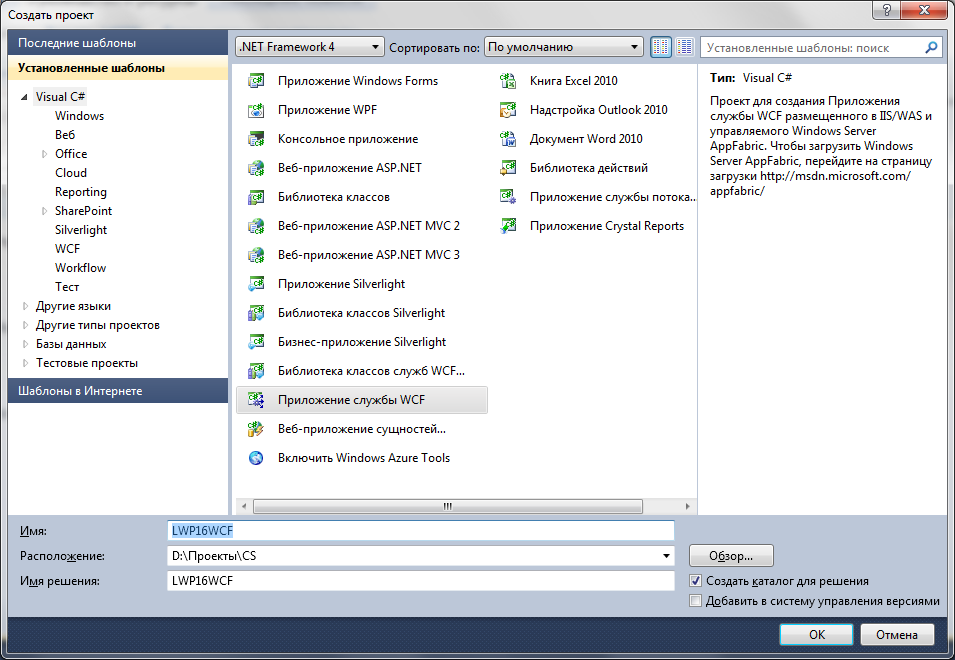Click the search magnifier icon
The height and width of the screenshot is (660, 955).
click(931, 47)
